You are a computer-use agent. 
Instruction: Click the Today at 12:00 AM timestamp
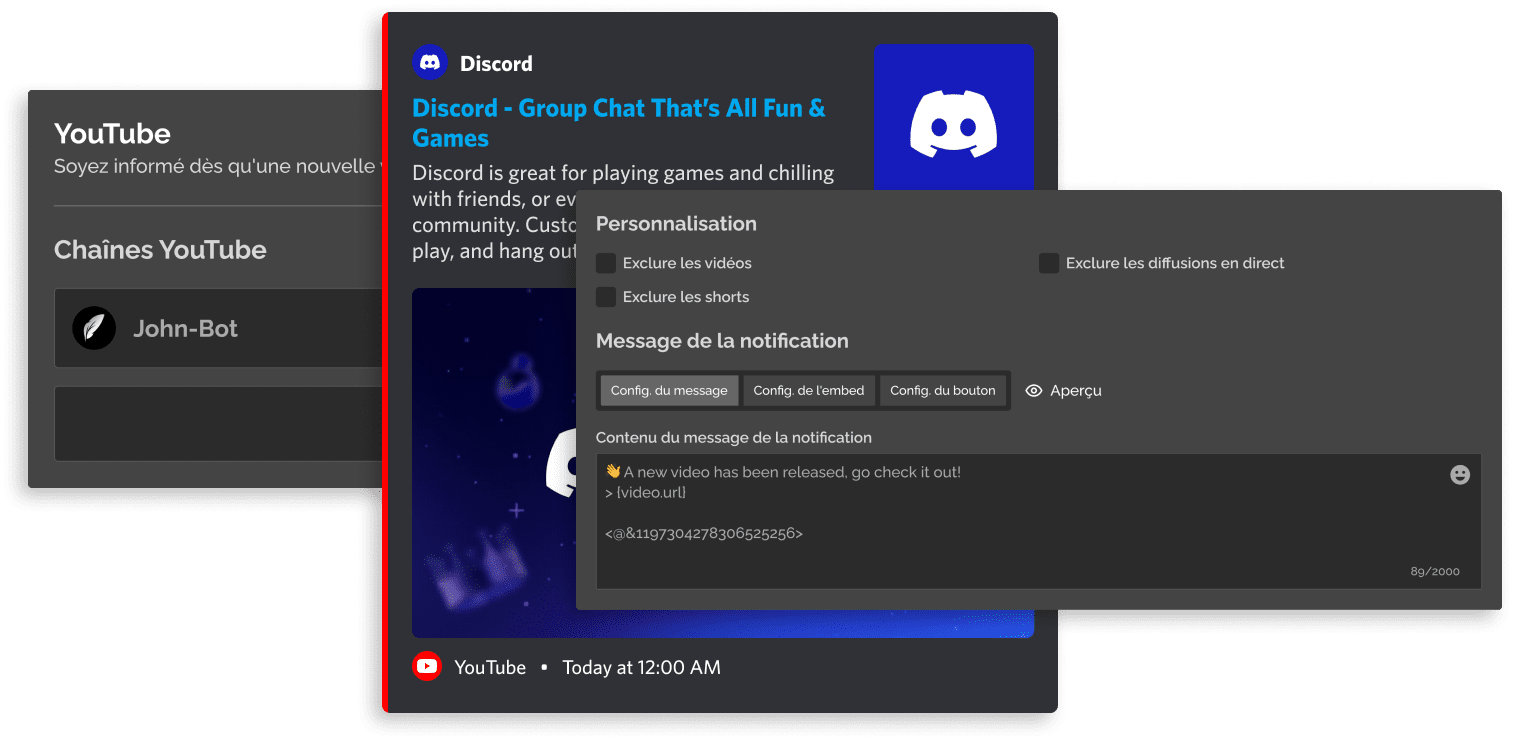point(641,667)
